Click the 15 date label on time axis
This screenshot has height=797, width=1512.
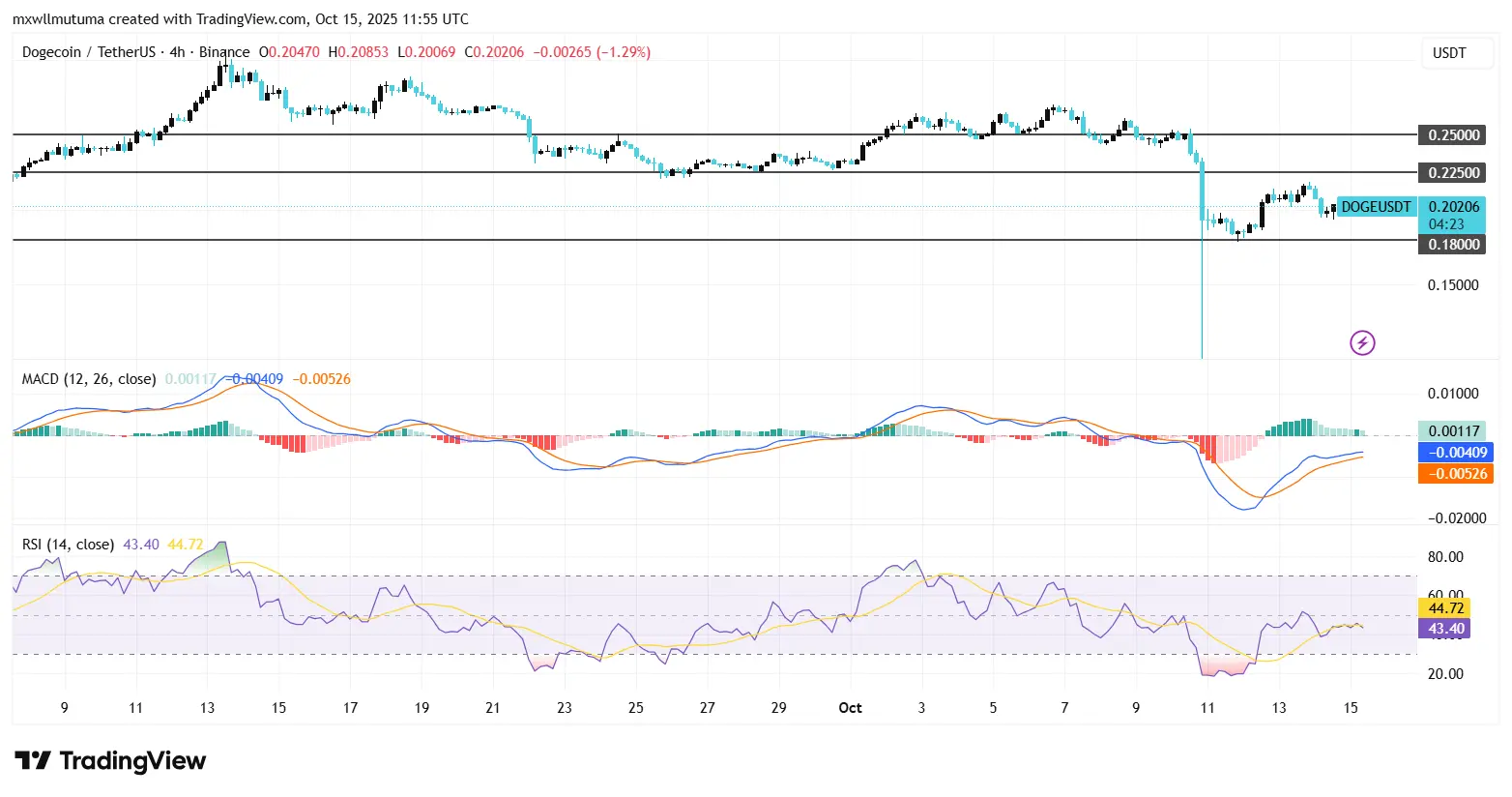(1351, 708)
